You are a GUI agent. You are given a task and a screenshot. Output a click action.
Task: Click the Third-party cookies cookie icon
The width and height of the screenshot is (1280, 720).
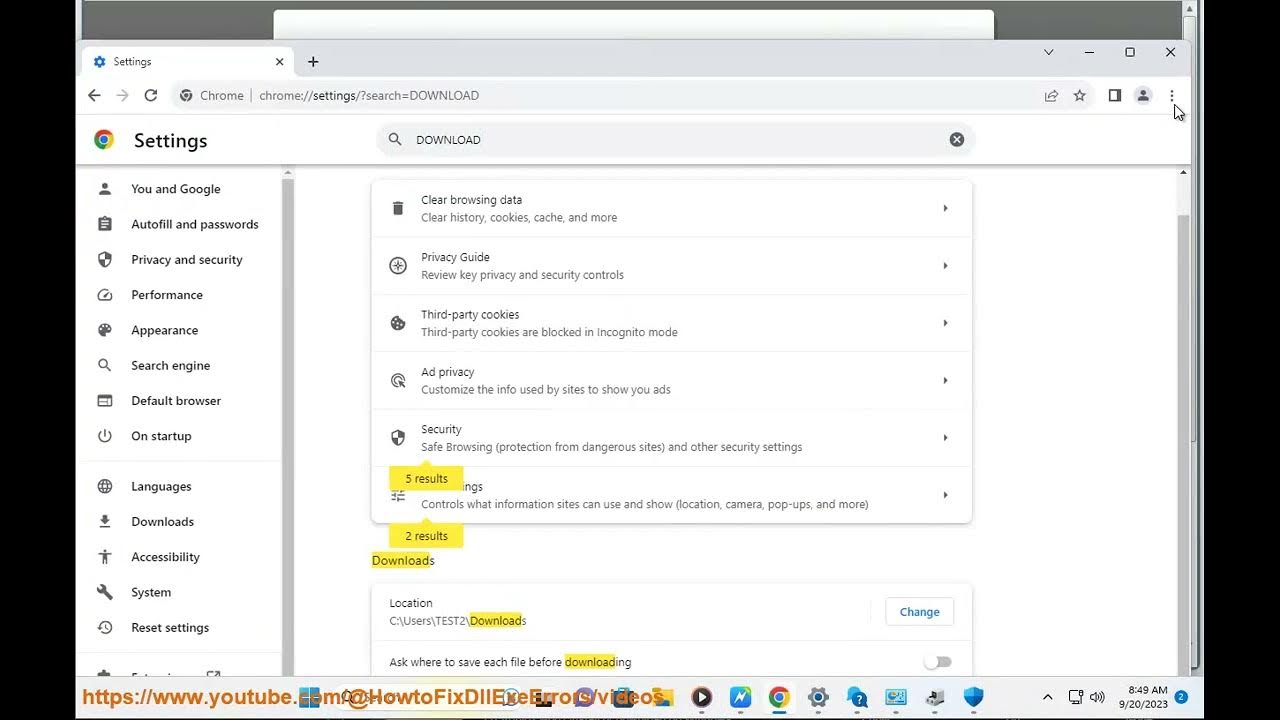tap(398, 323)
